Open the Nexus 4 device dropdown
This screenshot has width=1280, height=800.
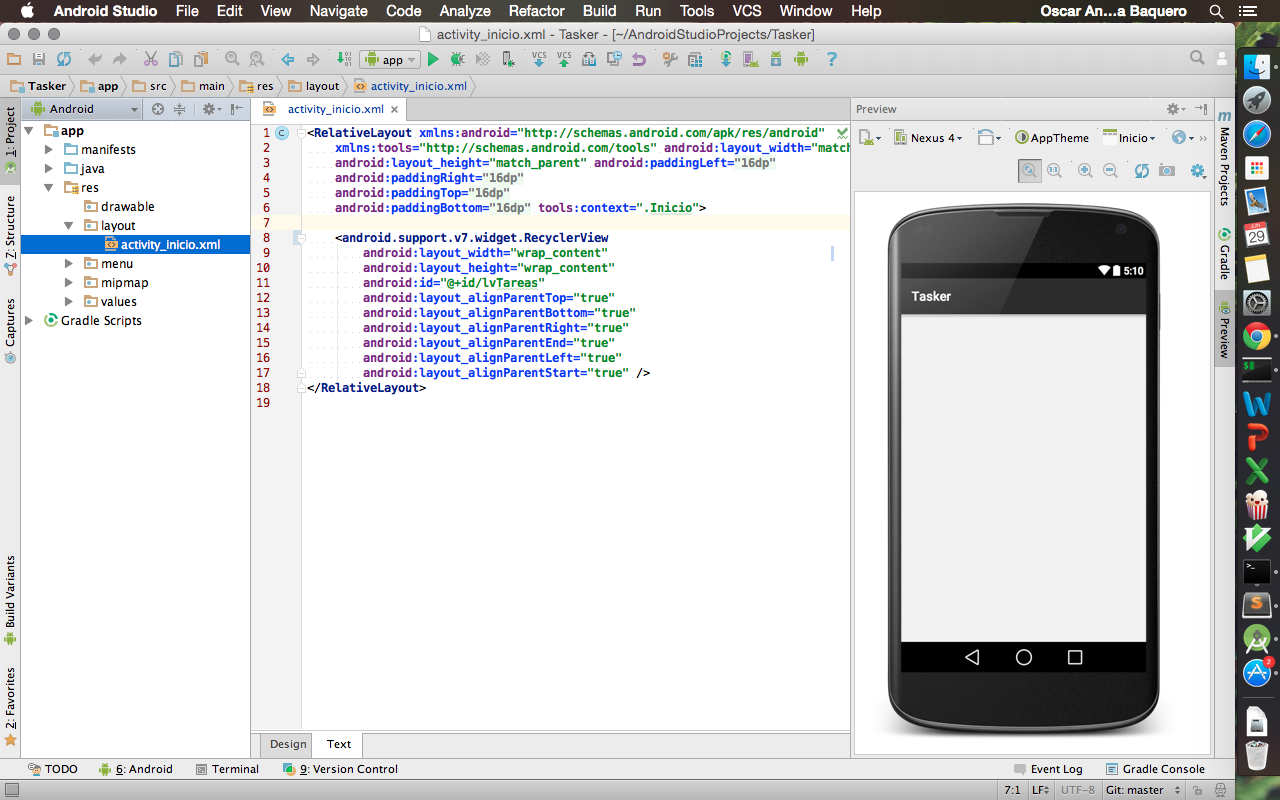pos(928,138)
